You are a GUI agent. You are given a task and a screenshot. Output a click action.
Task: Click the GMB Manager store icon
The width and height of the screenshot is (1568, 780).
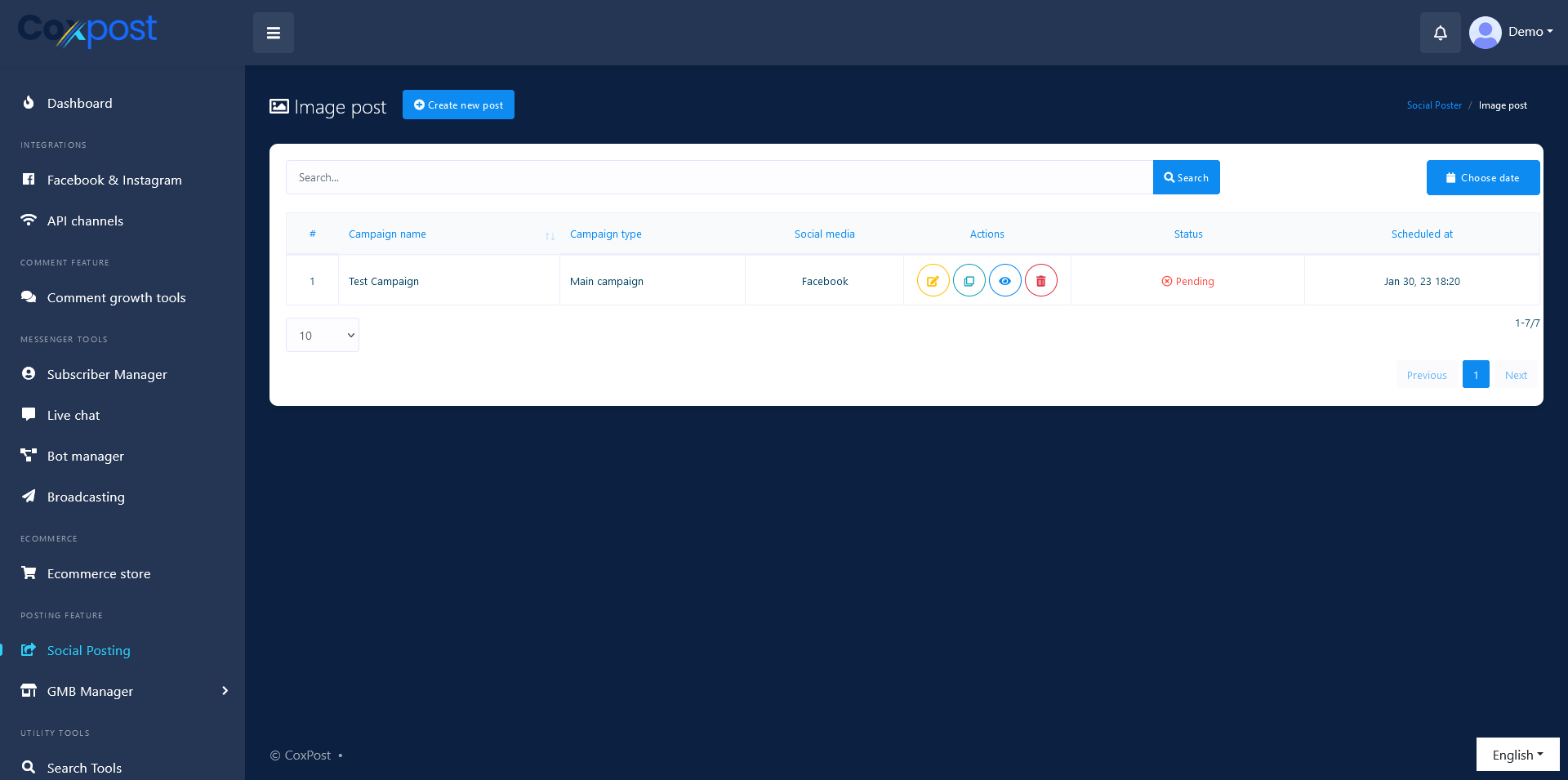tap(29, 690)
